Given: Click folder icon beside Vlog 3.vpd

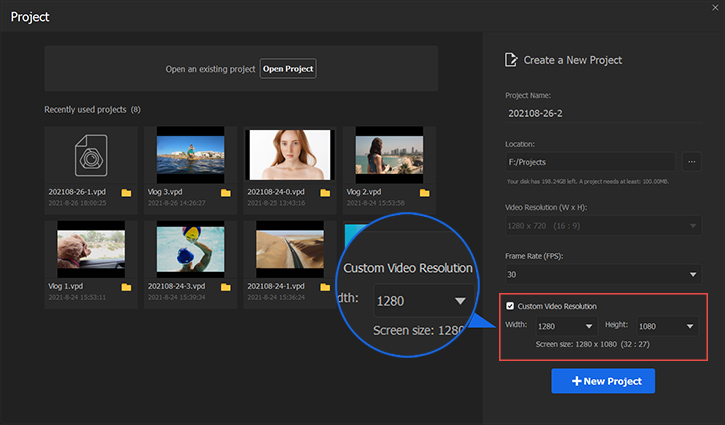Looking at the screenshot, I should [226, 192].
